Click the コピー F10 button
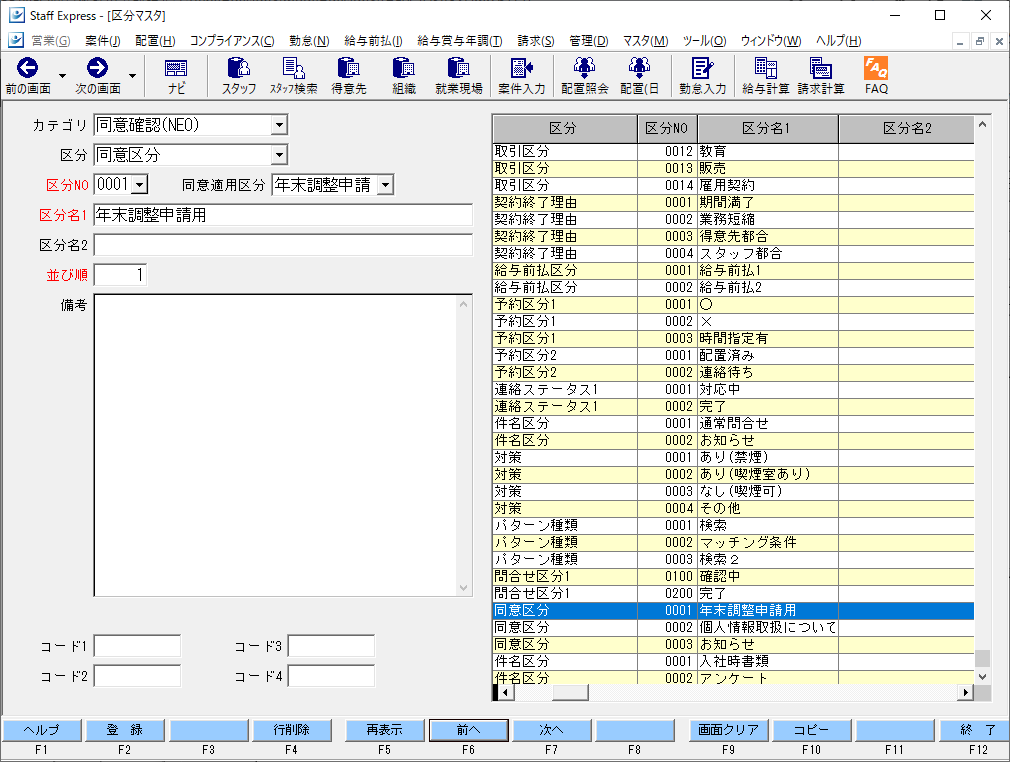Screen dimensions: 1010x762 812,730
